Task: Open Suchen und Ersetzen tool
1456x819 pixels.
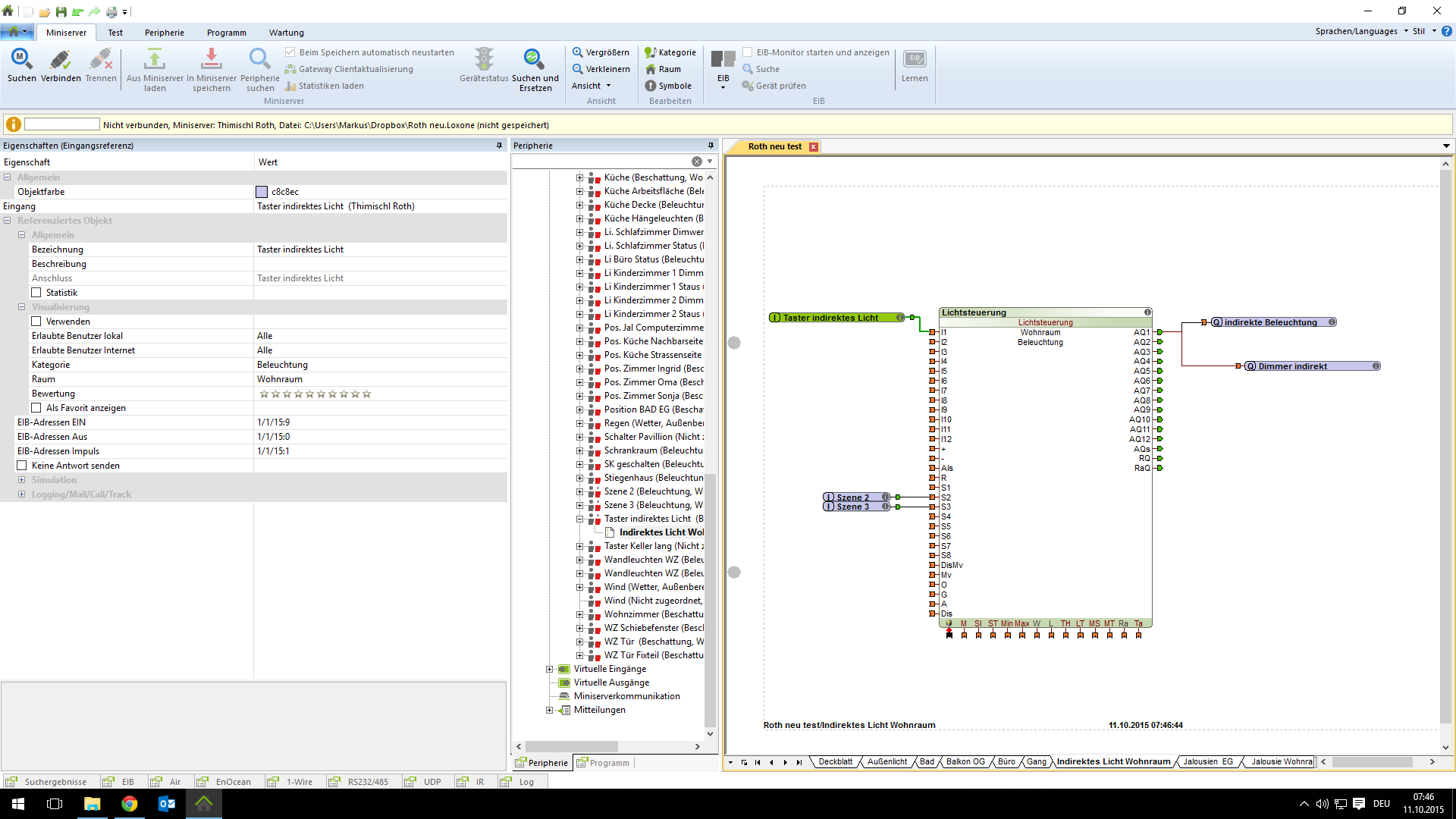Action: pyautogui.click(x=534, y=60)
